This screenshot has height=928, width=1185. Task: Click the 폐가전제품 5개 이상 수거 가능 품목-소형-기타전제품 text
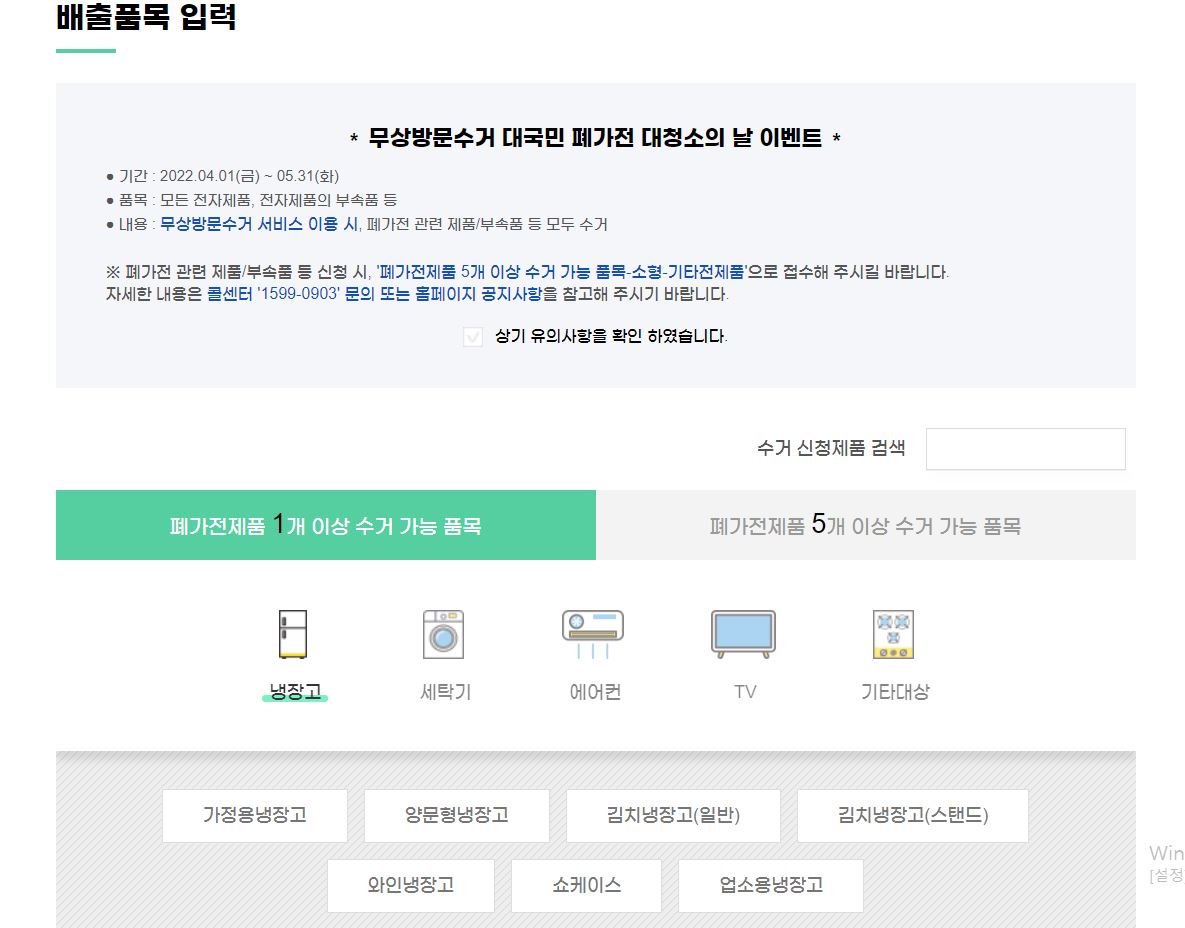click(x=561, y=272)
